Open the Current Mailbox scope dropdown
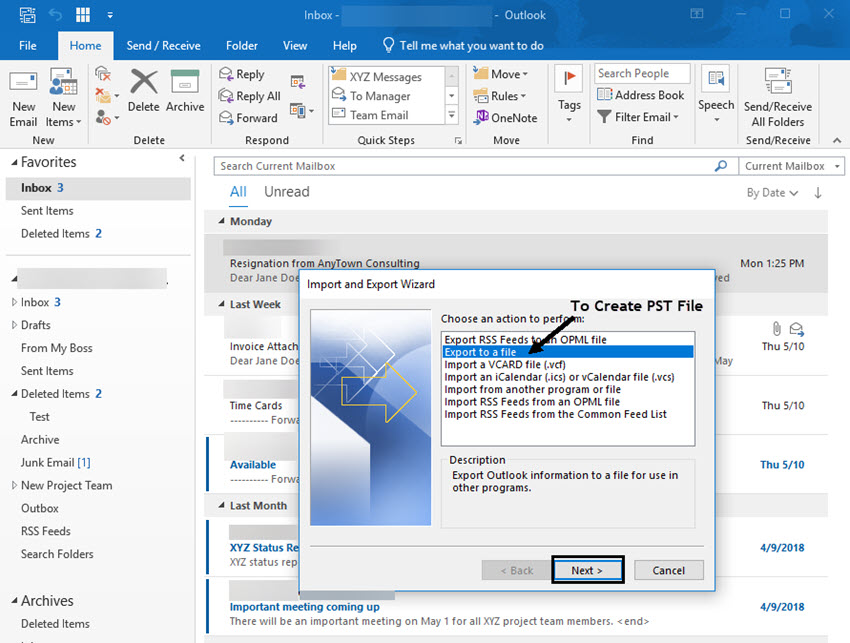The width and height of the screenshot is (850, 643). click(x=792, y=166)
